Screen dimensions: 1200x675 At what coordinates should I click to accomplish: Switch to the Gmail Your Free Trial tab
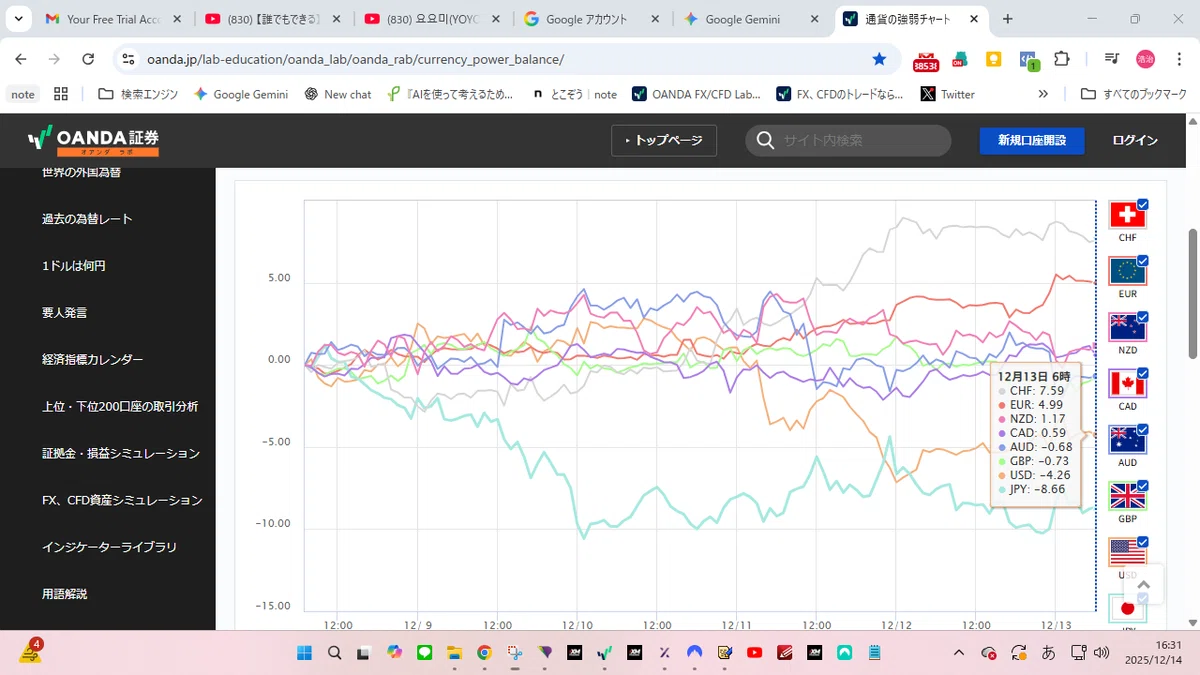click(x=112, y=19)
